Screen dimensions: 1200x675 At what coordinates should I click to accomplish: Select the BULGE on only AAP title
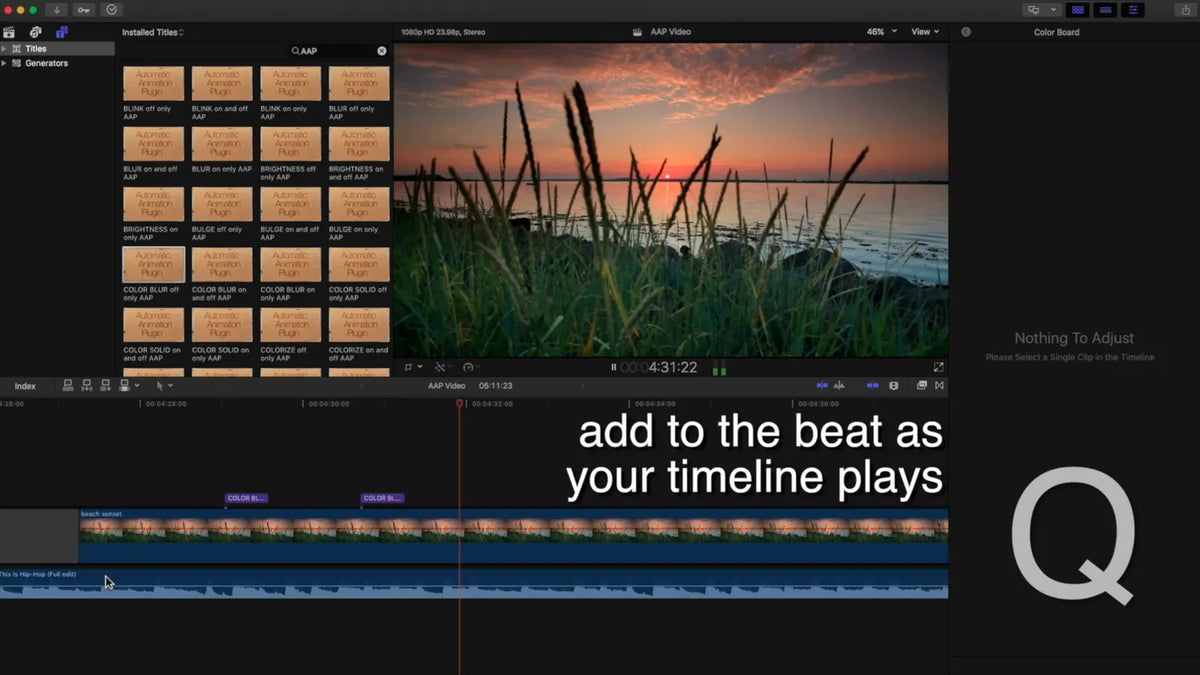359,204
